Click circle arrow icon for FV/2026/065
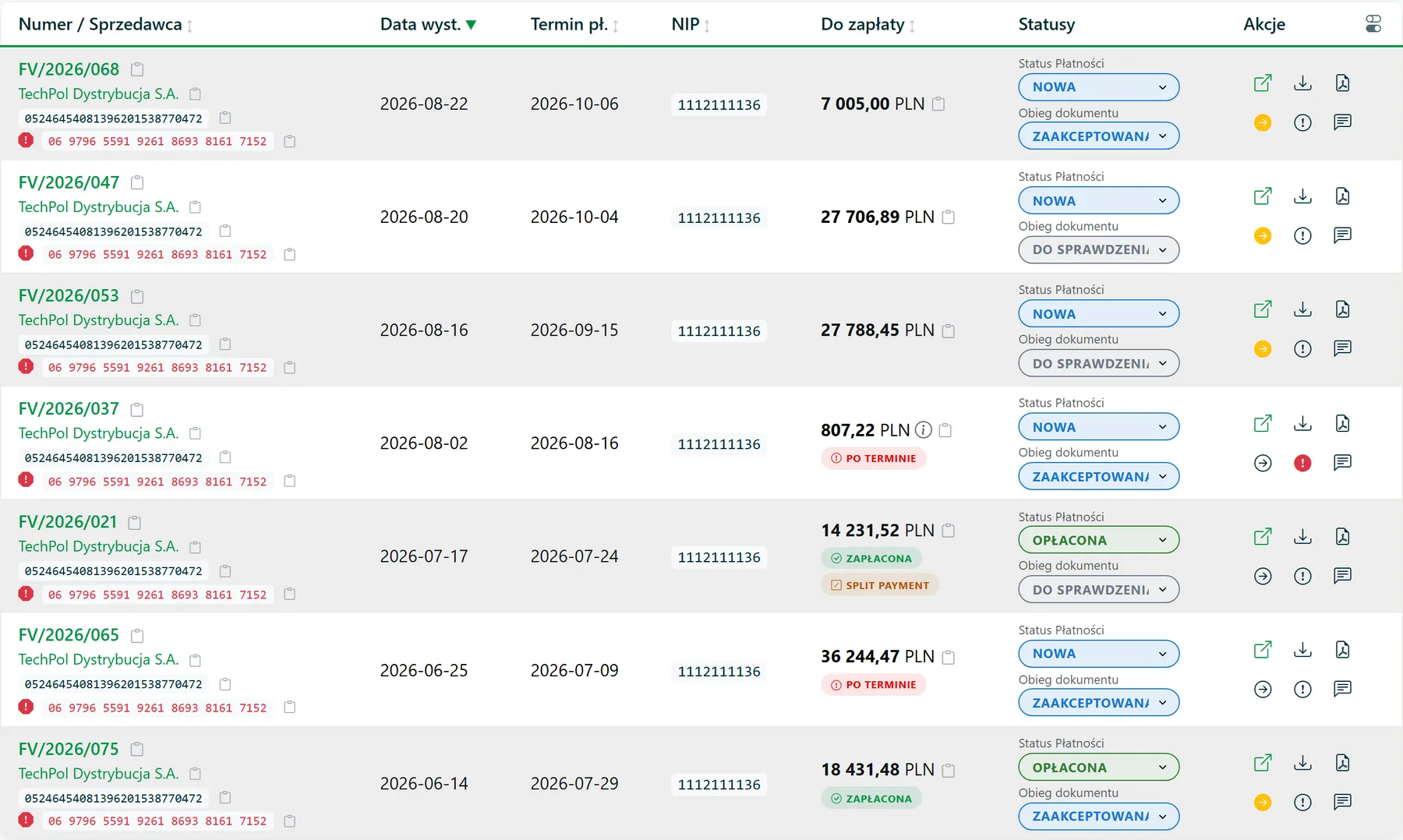The image size is (1403, 840). pos(1263,689)
